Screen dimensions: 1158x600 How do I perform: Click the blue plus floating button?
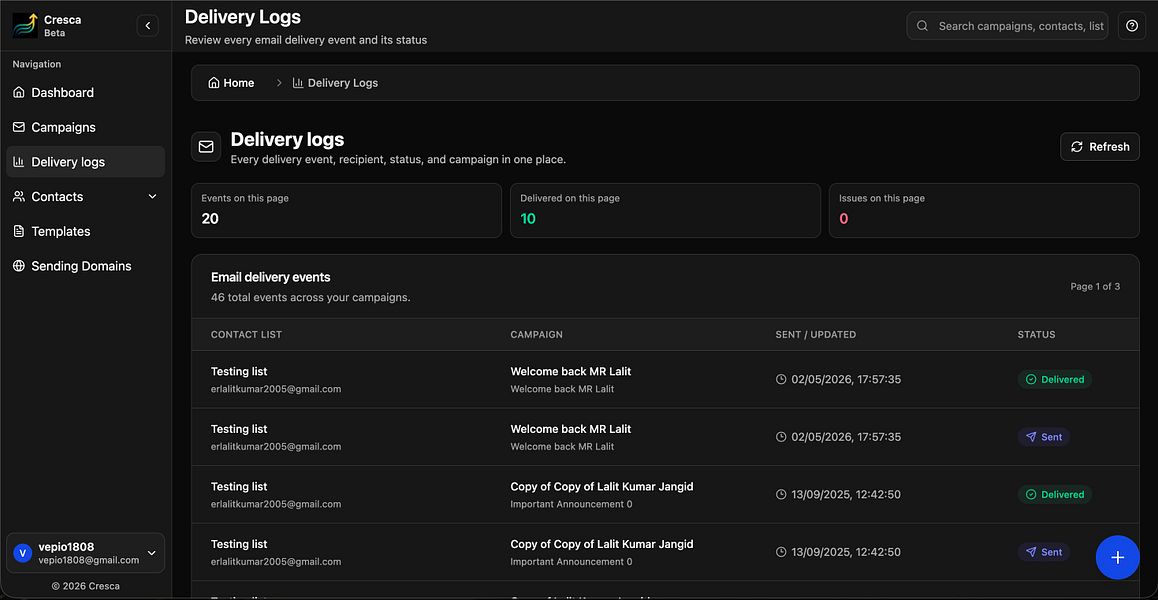point(1117,557)
